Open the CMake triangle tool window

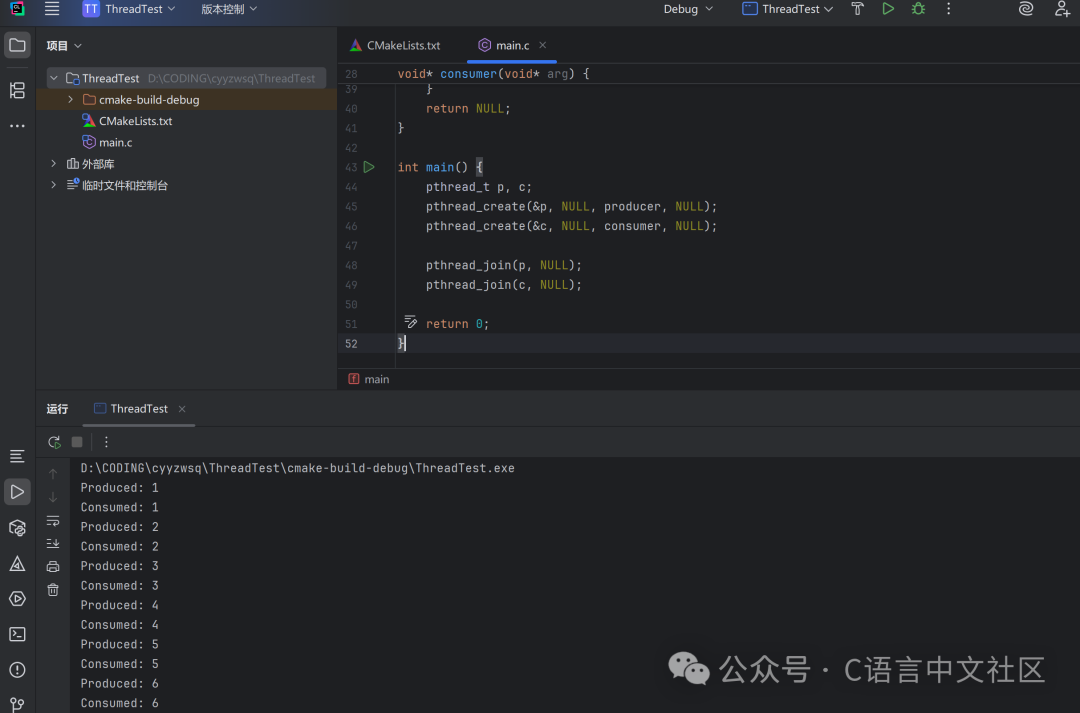[x=17, y=564]
